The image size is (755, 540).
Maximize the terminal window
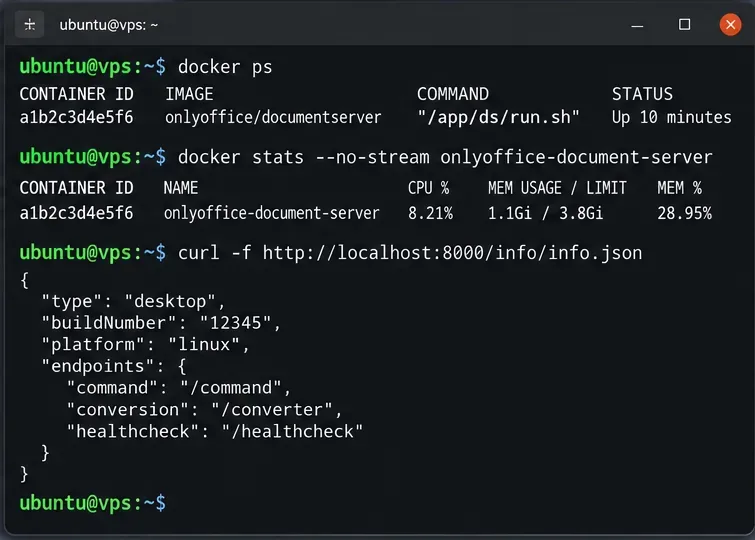click(684, 25)
